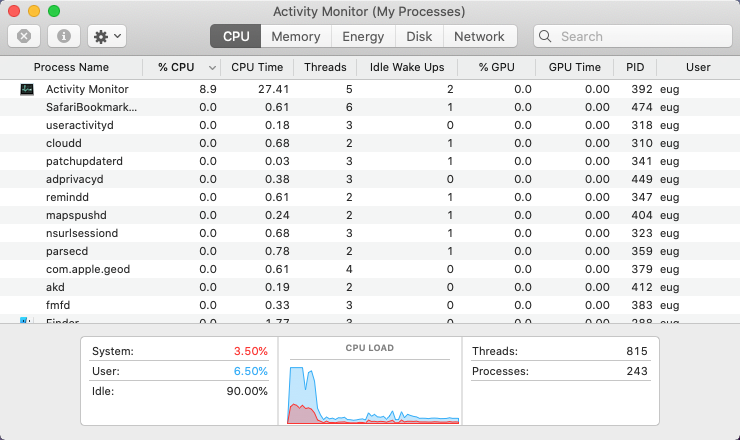Click the Quit Process stop icon

point(24,36)
